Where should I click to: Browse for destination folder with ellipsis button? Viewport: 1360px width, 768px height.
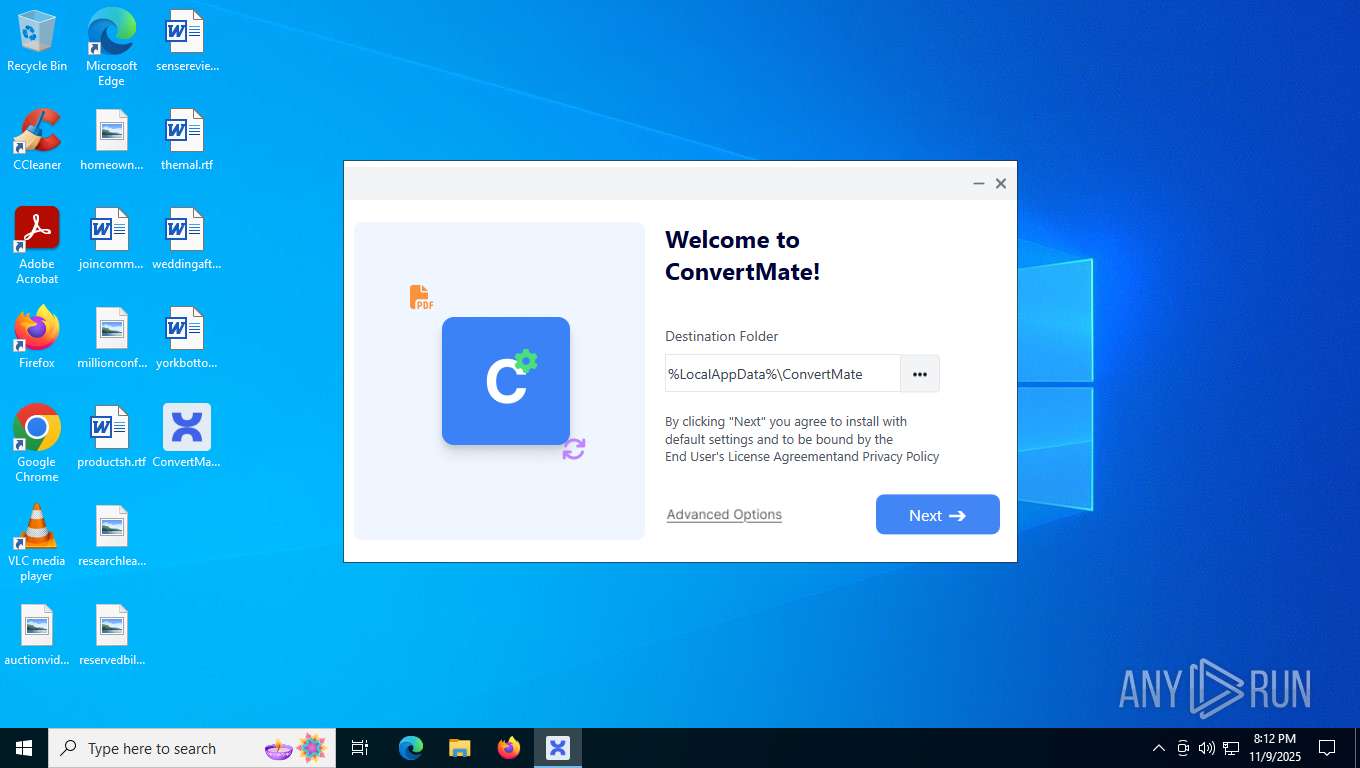(x=920, y=374)
